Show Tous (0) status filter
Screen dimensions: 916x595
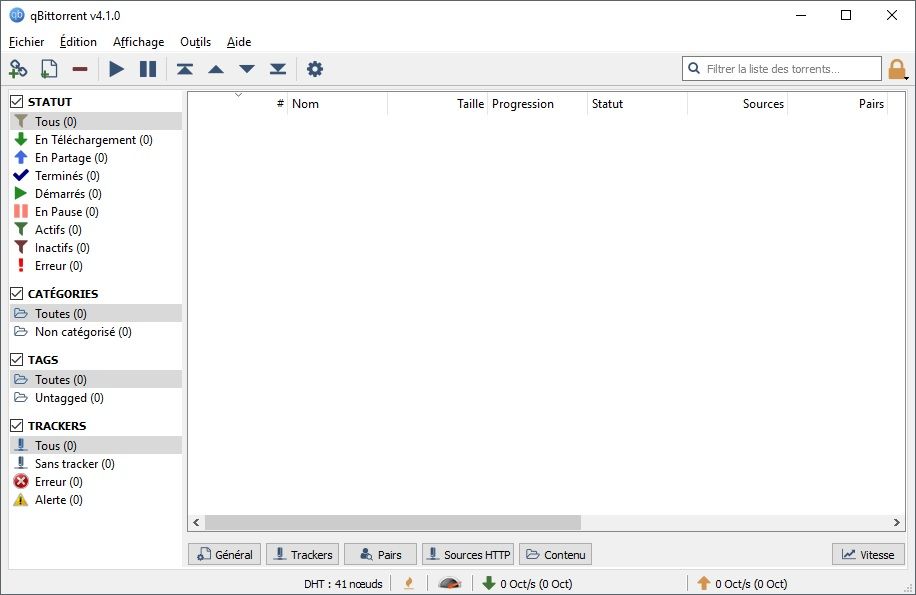click(96, 121)
